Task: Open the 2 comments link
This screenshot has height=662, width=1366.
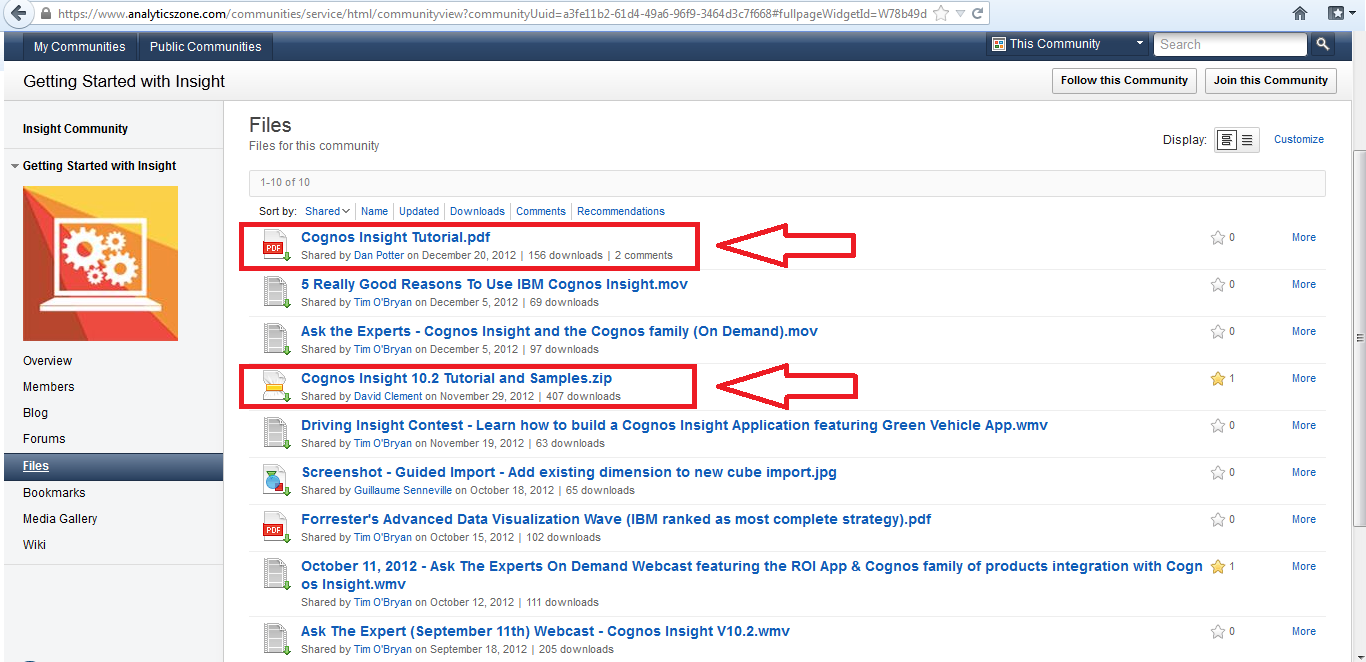Action: click(644, 256)
